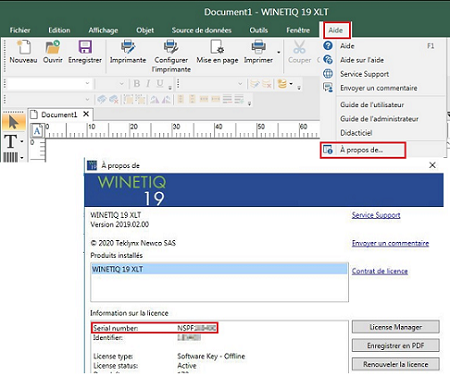This screenshot has width=450, height=375.
Task: Choose Didacticiel from the Aide menu
Action: pos(356,133)
